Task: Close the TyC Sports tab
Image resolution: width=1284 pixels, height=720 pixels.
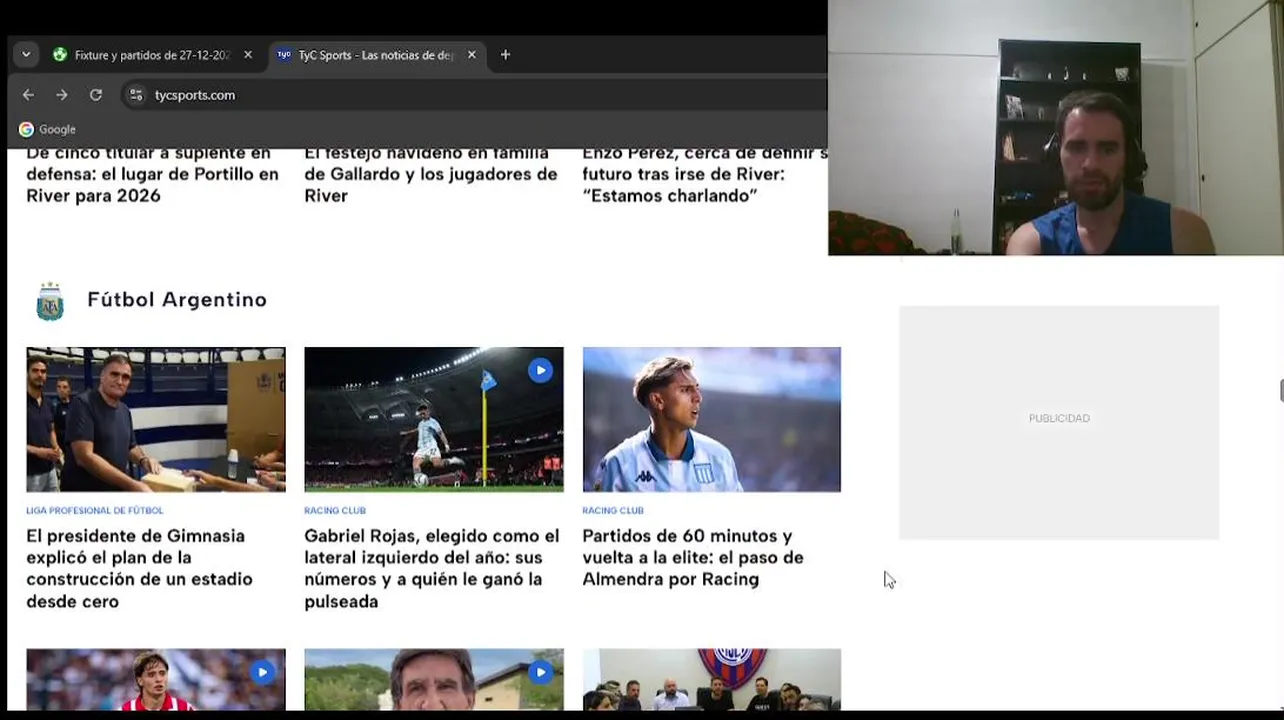Action: [x=472, y=55]
